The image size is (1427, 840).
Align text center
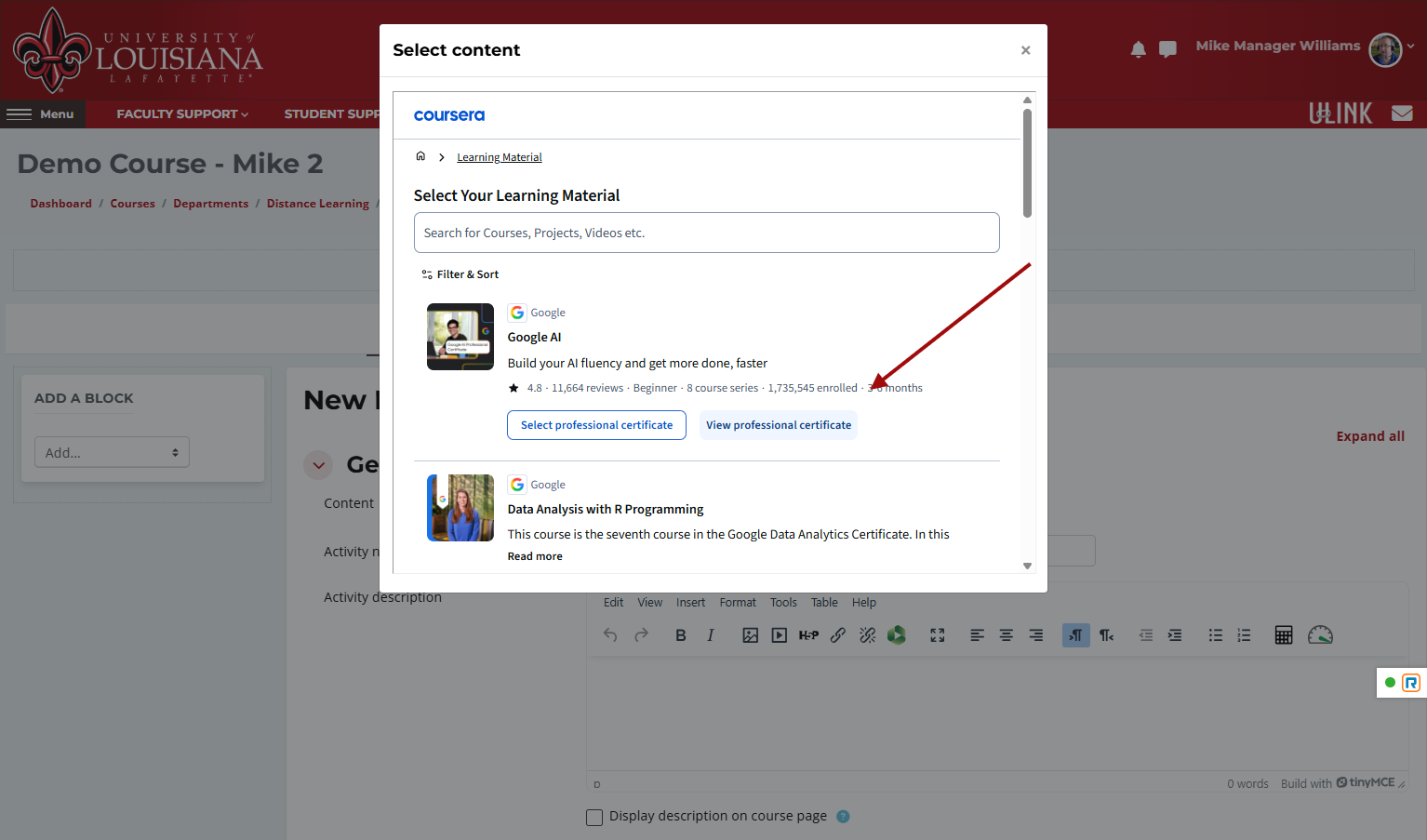point(1007,635)
